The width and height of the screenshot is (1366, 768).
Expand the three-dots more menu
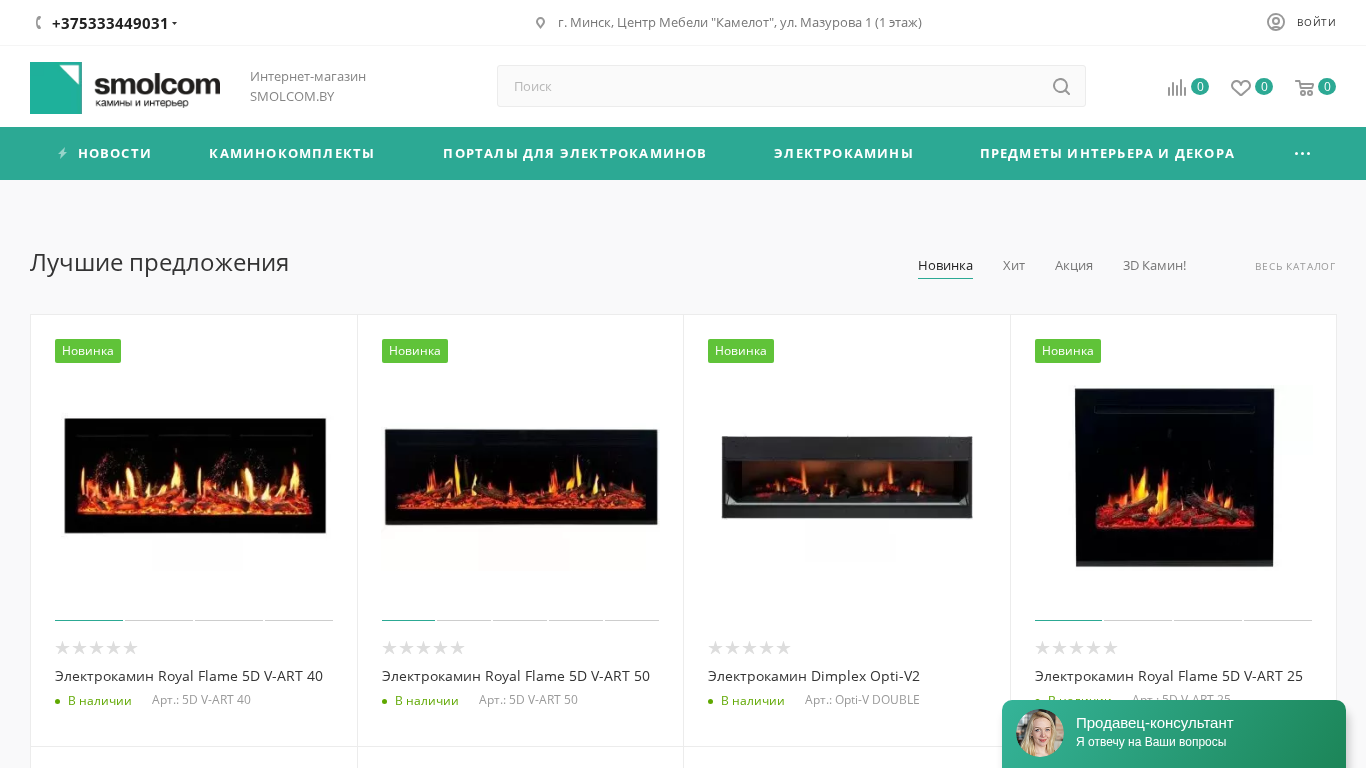[1302, 154]
